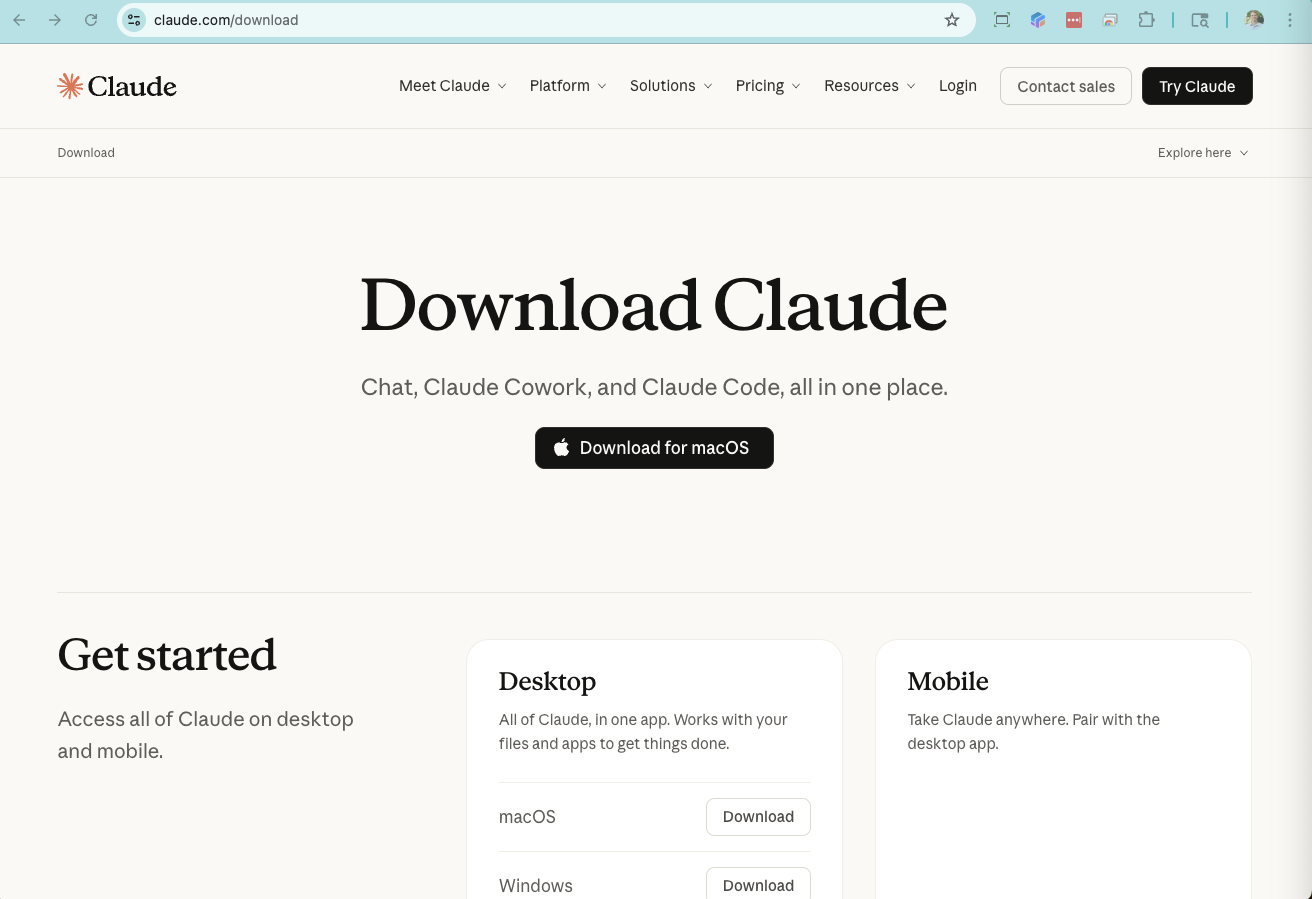Expand the Pricing menu
The image size is (1312, 899).
pos(768,86)
